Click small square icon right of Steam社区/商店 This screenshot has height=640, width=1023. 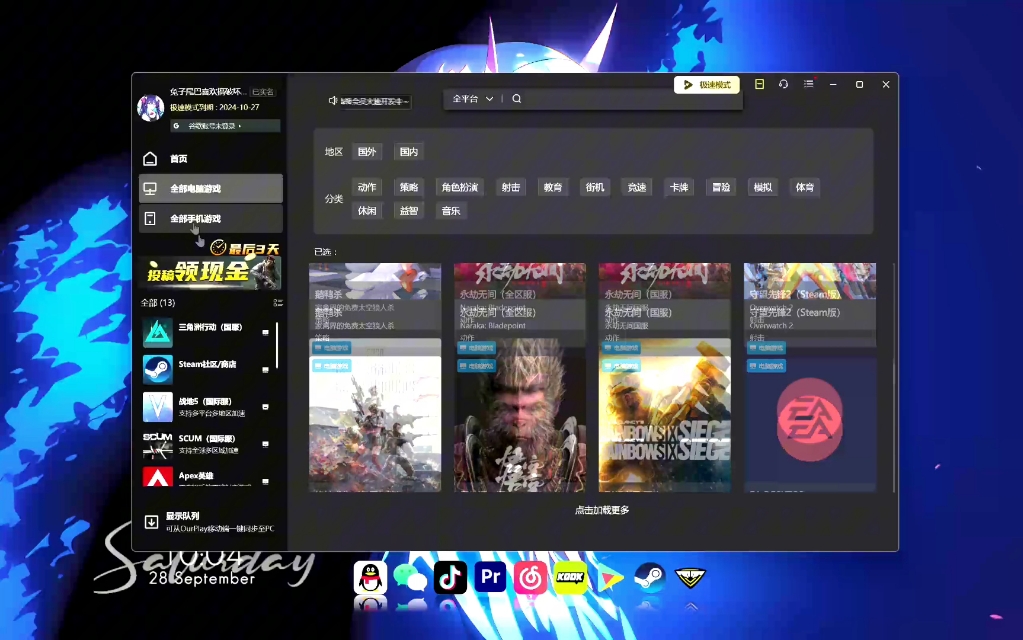266,369
